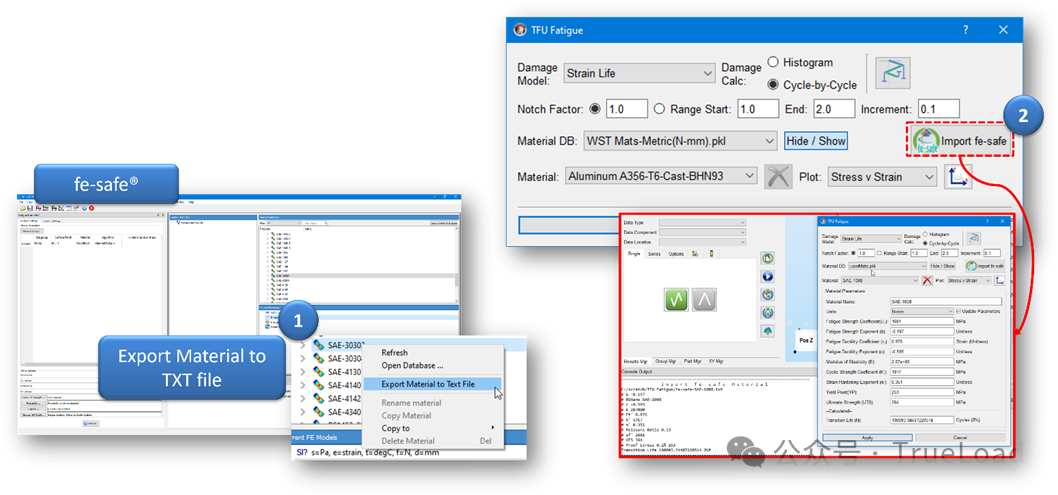Click the plot axes icon in the inset dialog
Screen dimensions: 1058x495
[999, 280]
